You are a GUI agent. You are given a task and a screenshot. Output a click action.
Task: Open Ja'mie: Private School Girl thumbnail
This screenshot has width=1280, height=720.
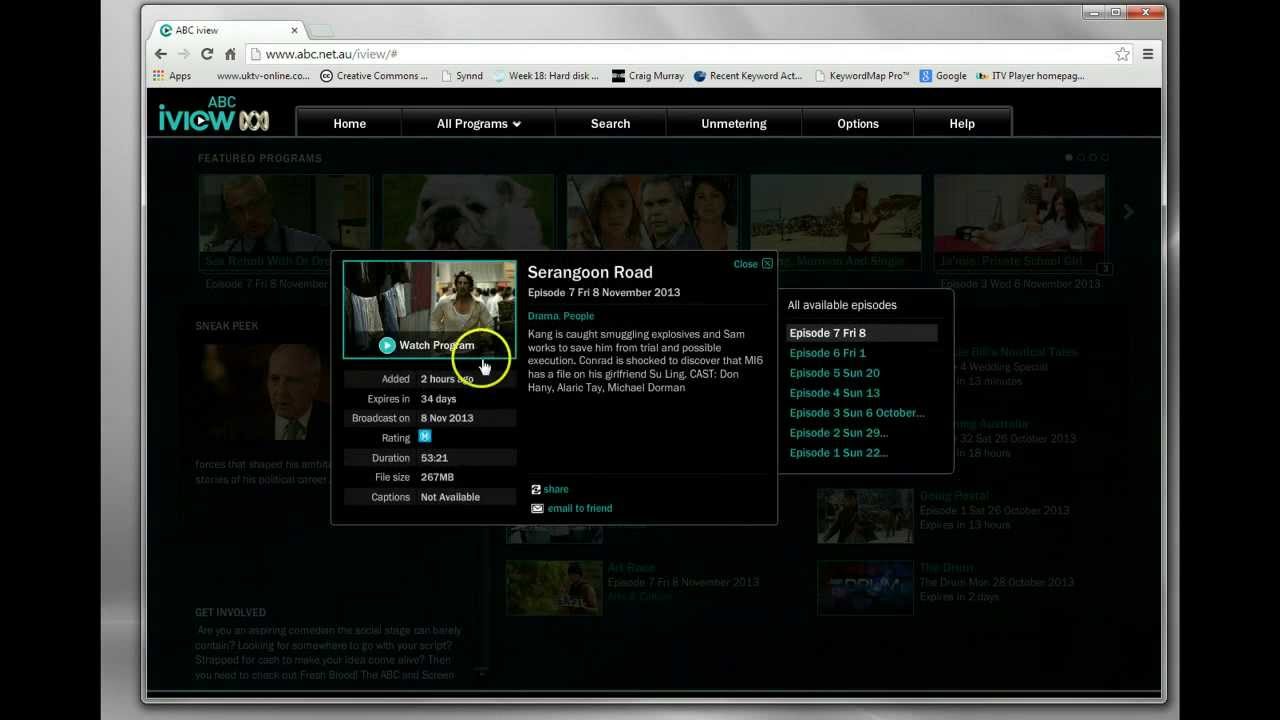[x=1020, y=222]
